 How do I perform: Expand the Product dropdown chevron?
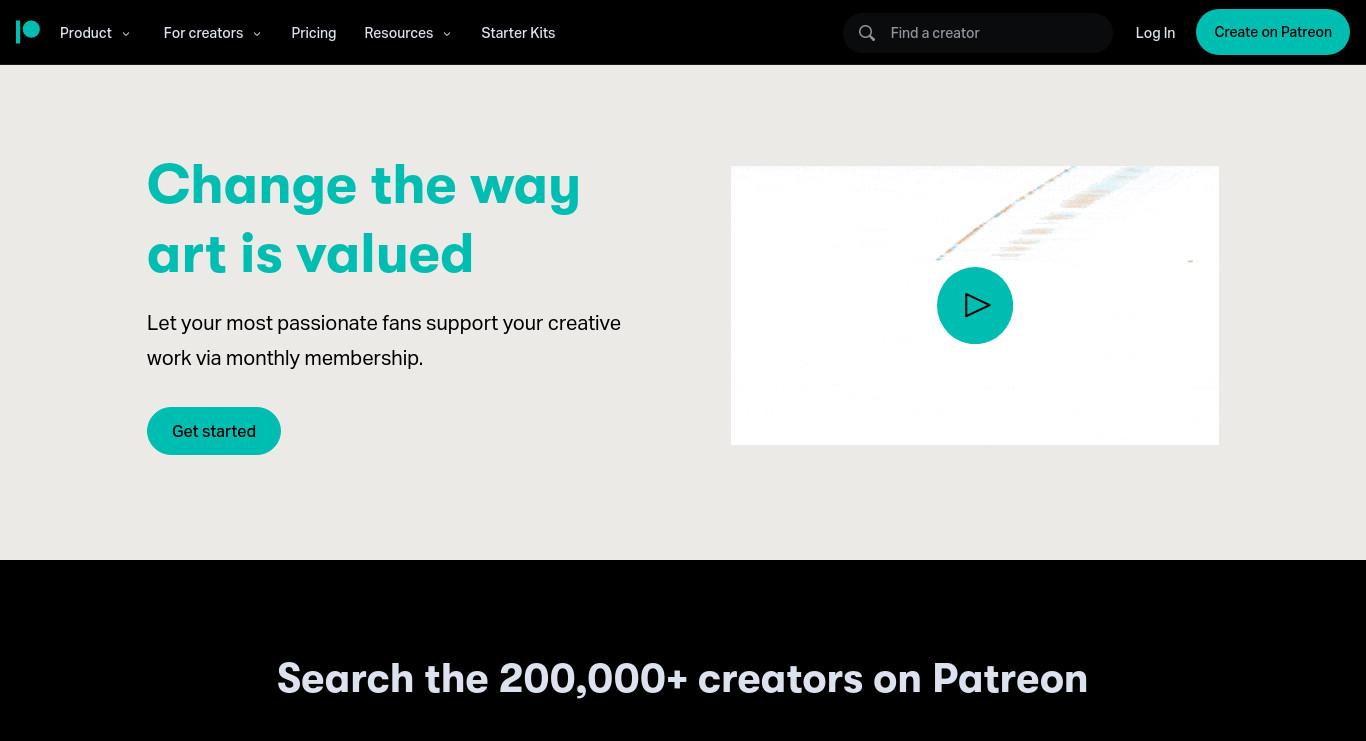pos(126,33)
